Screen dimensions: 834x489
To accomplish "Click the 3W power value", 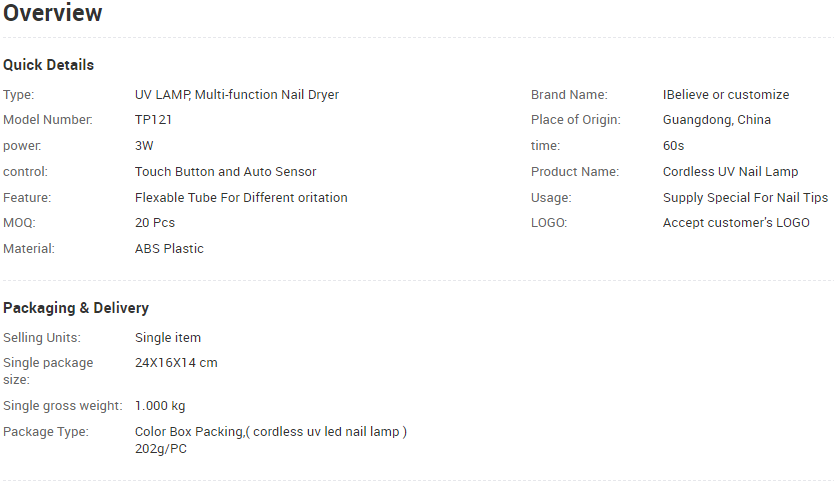I will click(144, 146).
